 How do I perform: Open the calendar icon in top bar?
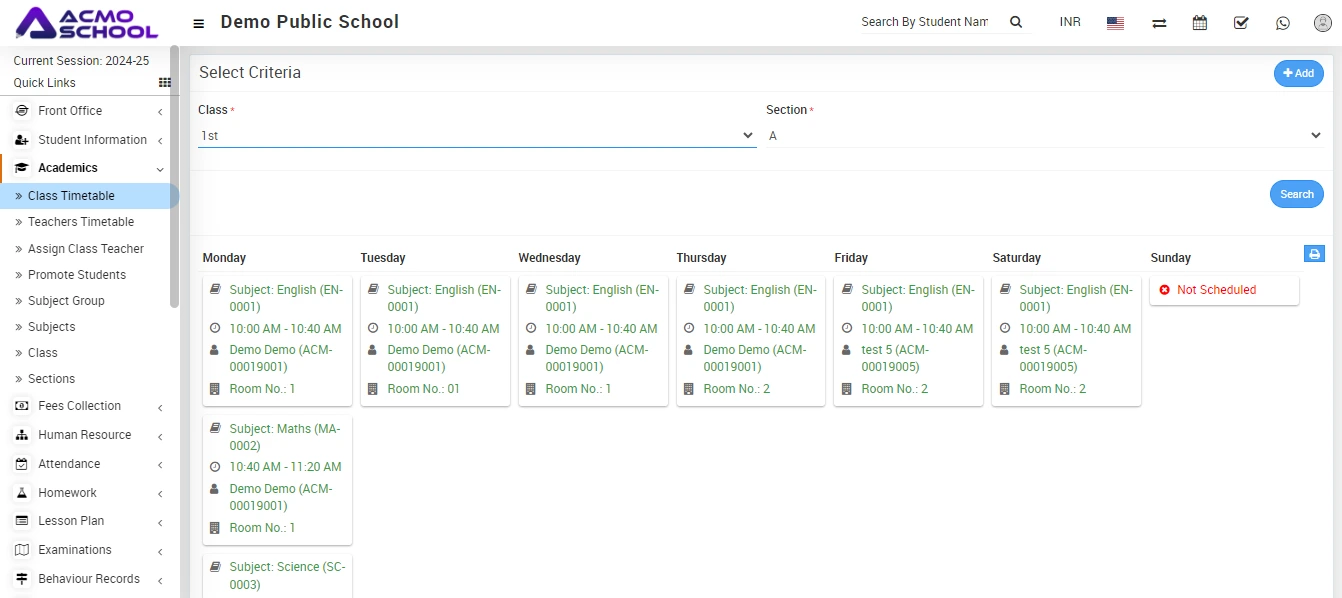pos(1200,23)
